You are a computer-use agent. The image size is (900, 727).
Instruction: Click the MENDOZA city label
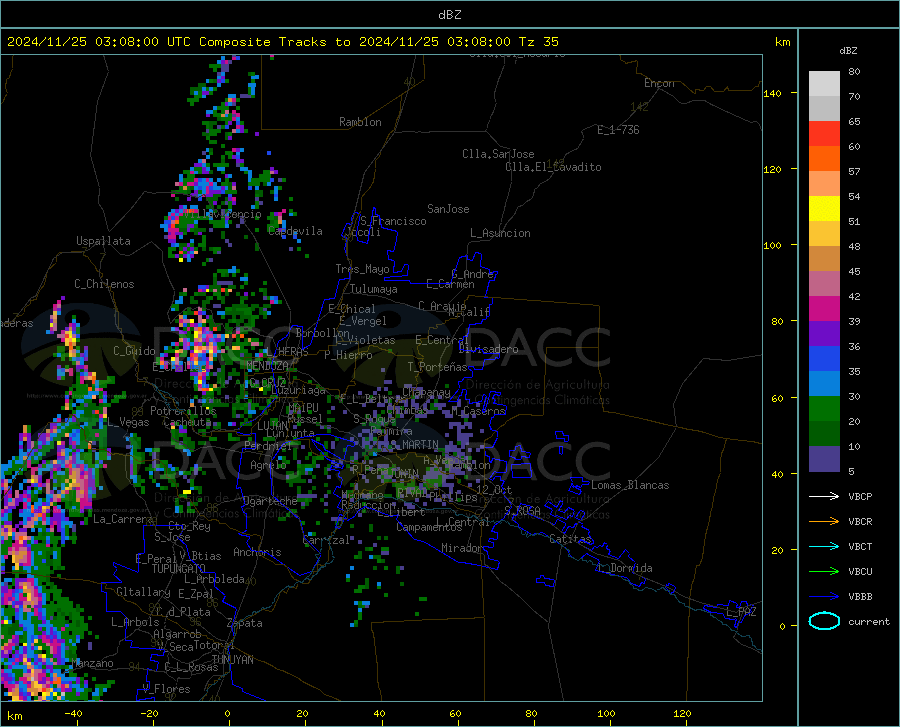point(267,366)
